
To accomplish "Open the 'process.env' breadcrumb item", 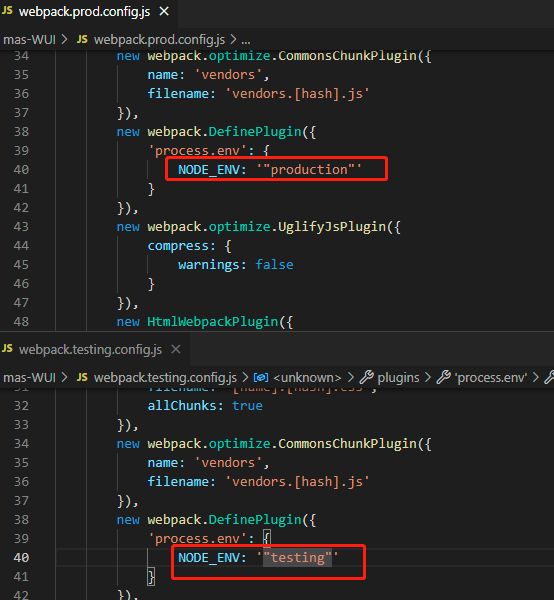I will coord(491,378).
